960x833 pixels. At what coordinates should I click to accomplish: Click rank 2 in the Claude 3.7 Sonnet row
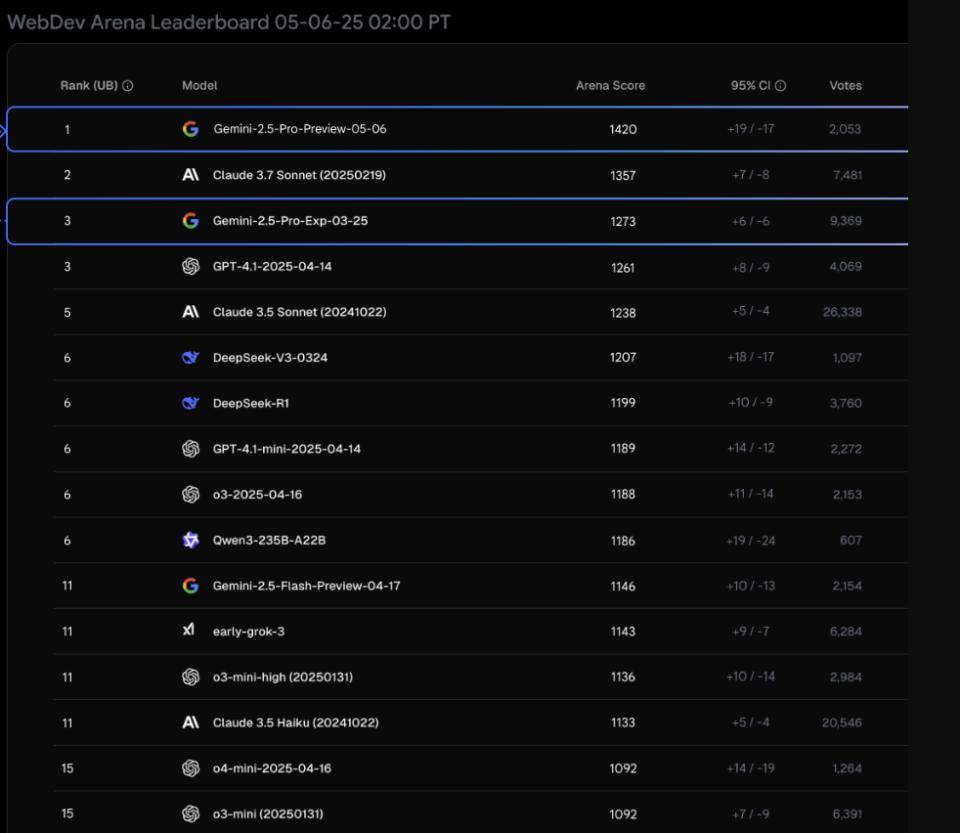(67, 175)
